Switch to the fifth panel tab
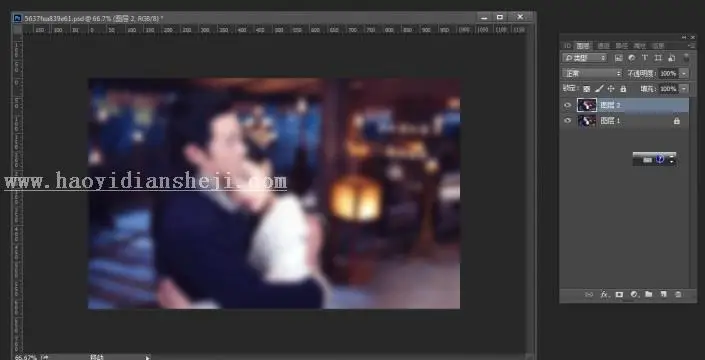 (639, 46)
